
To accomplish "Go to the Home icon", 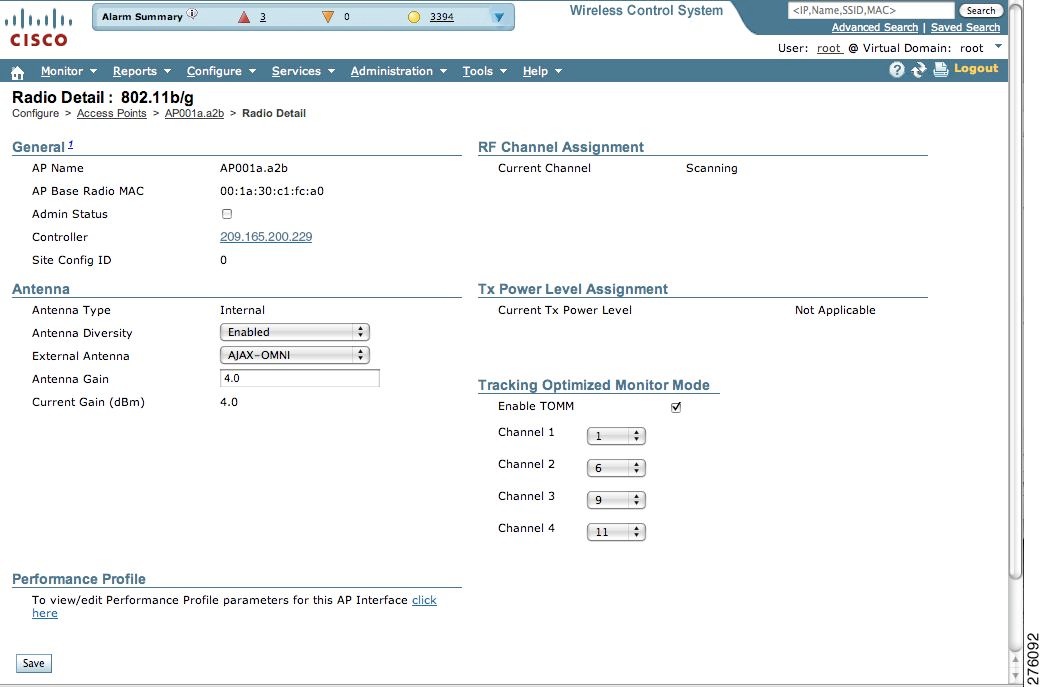I will [18, 72].
